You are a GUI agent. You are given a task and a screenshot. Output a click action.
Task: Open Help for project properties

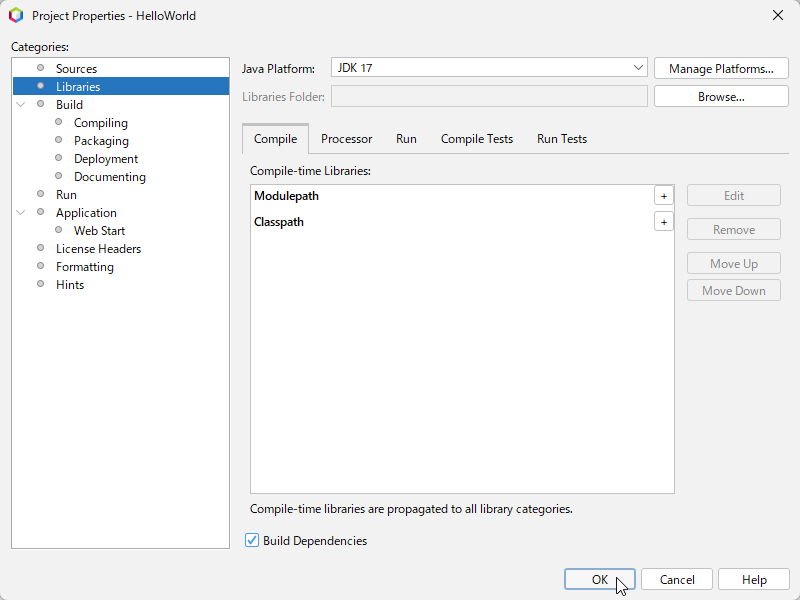pos(754,580)
